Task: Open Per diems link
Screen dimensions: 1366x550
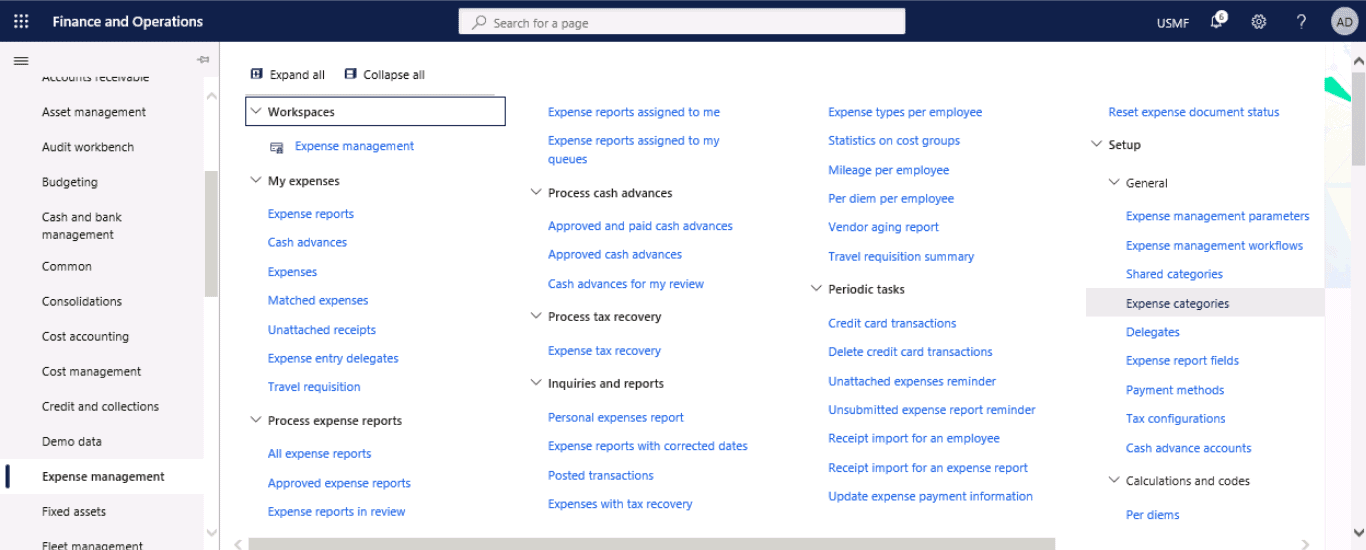Action: 1153,516
